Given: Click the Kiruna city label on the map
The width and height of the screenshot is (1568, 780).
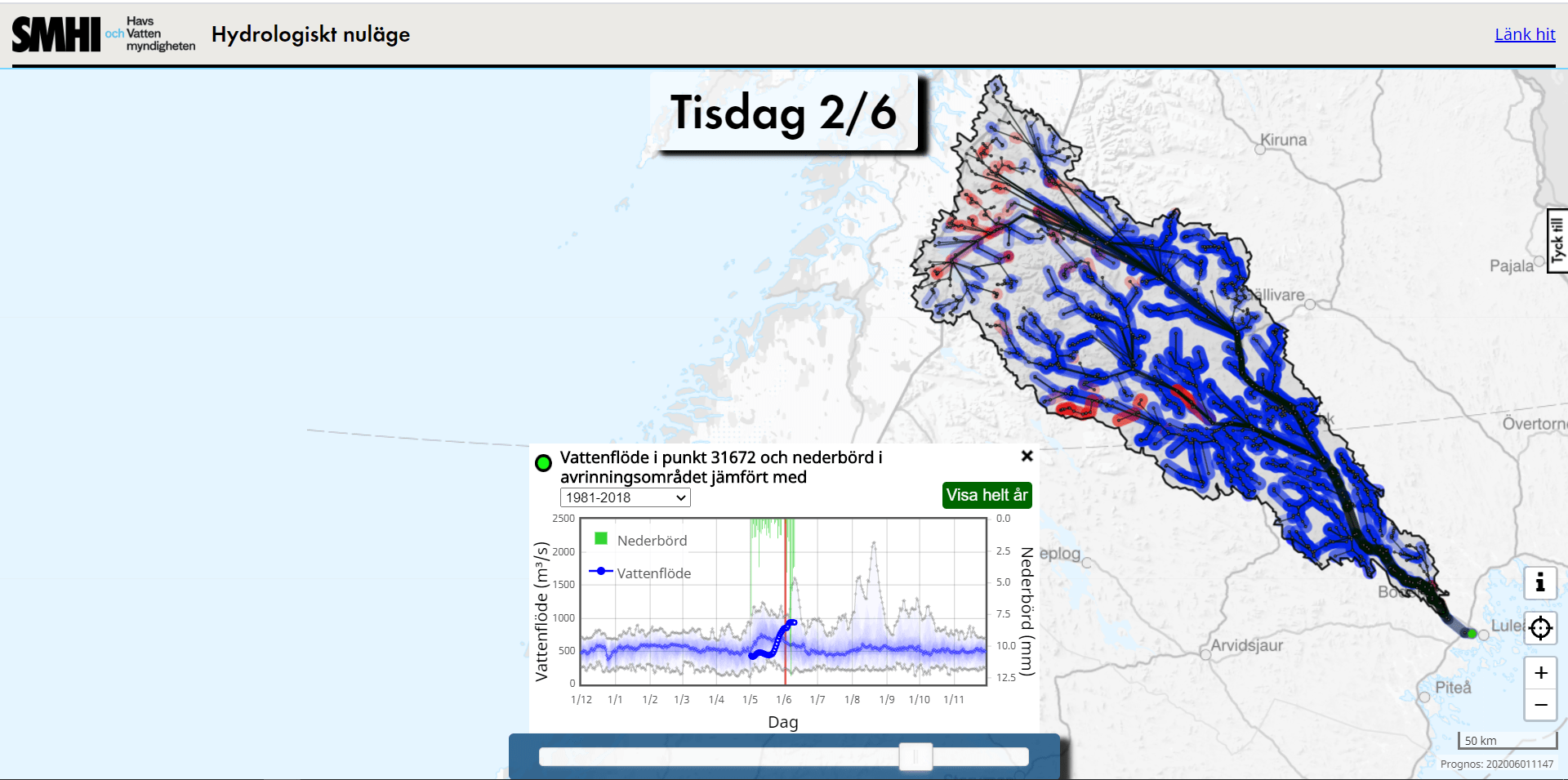Looking at the screenshot, I should (x=1283, y=140).
